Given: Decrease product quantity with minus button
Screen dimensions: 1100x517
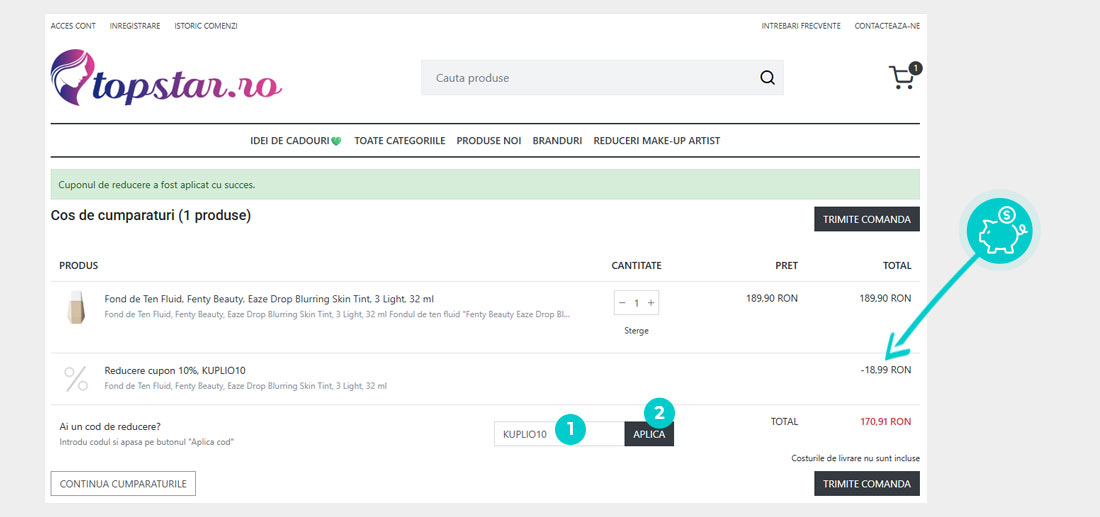Looking at the screenshot, I should click(x=622, y=303).
